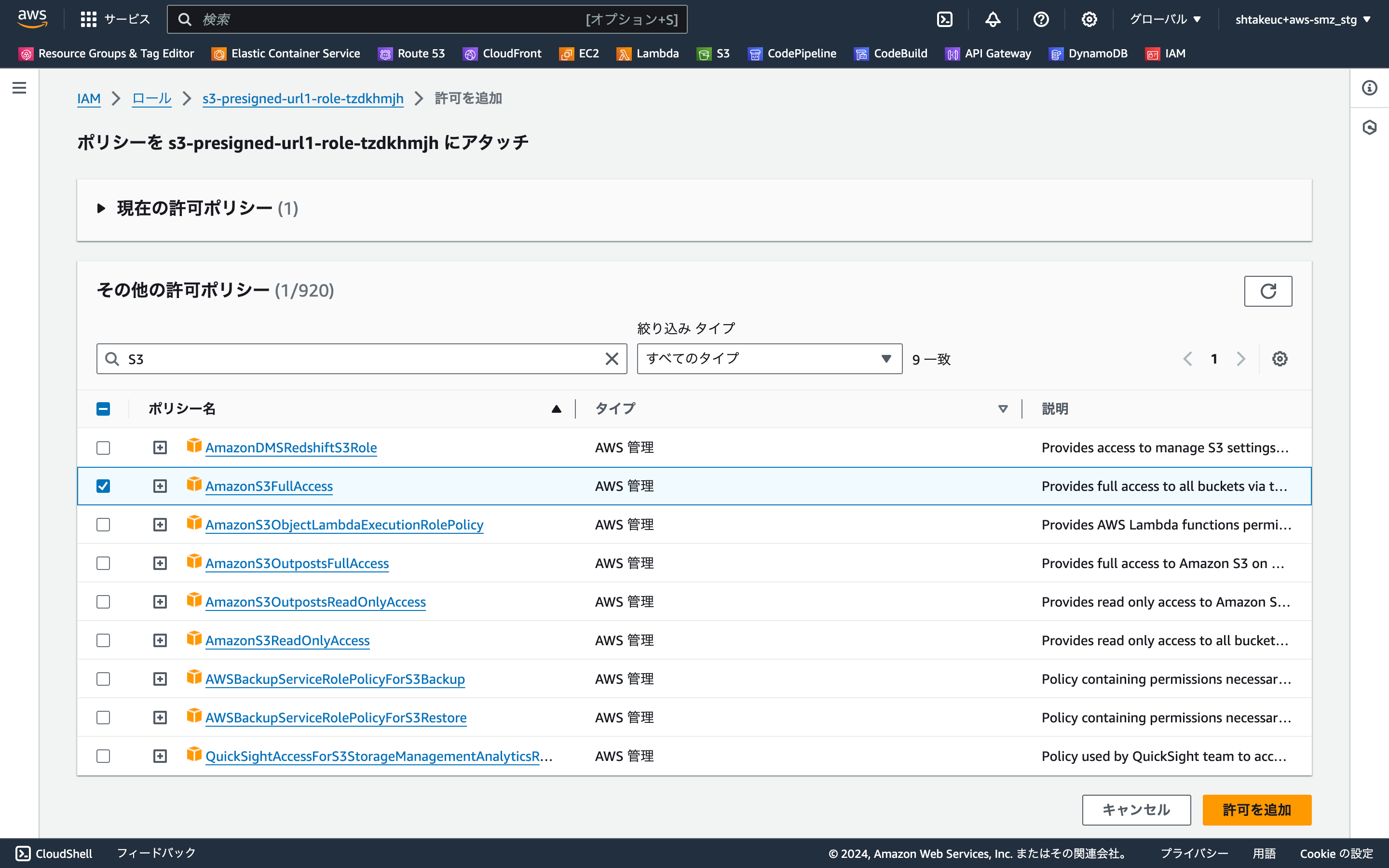Open Lambda shortcut
The height and width of the screenshot is (868, 1389).
point(648,54)
